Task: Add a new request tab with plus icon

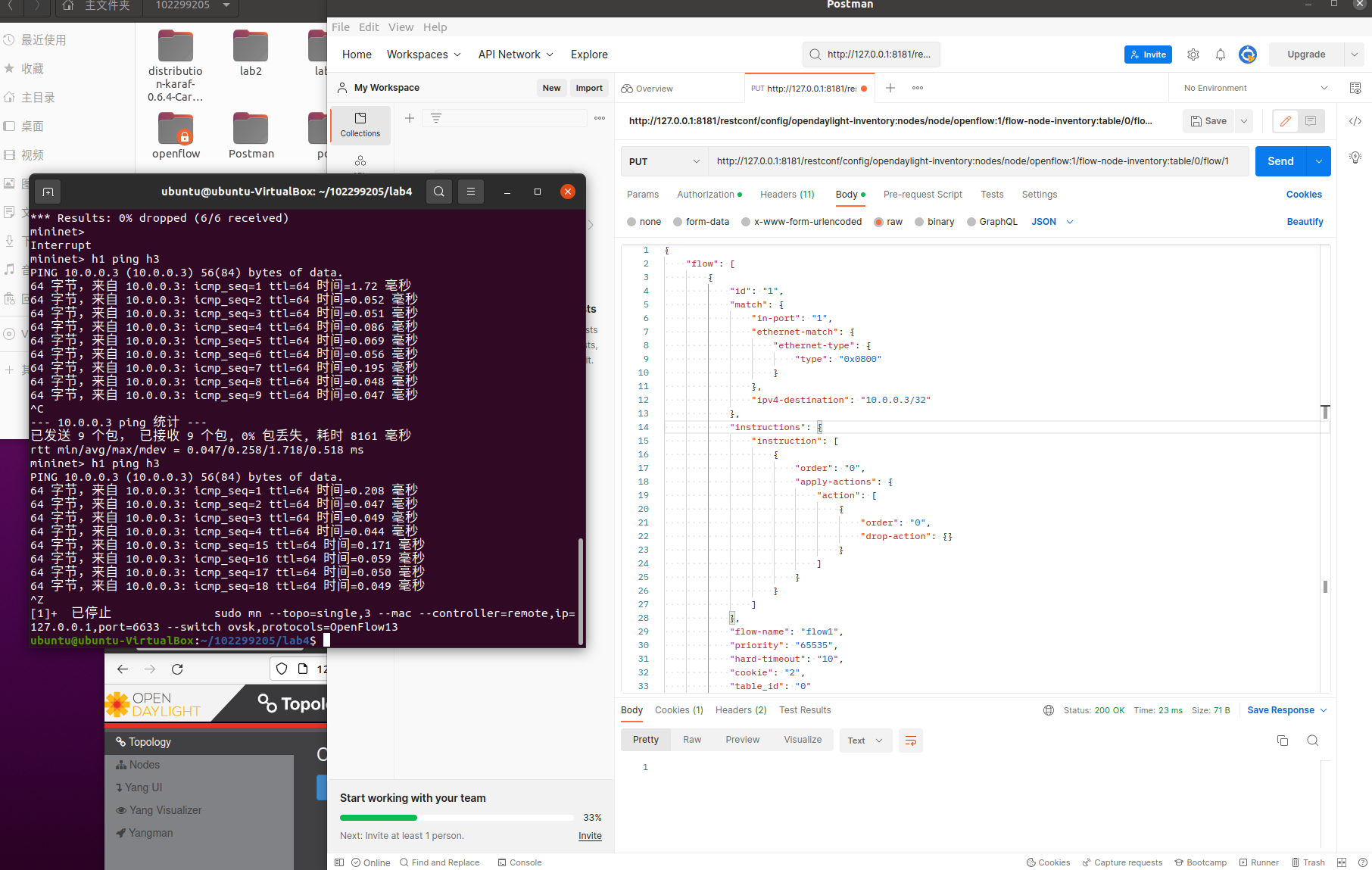Action: [x=890, y=88]
